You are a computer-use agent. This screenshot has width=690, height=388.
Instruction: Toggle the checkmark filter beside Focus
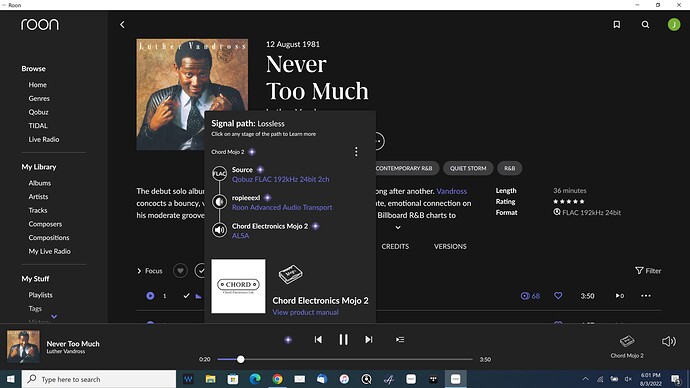(200, 271)
